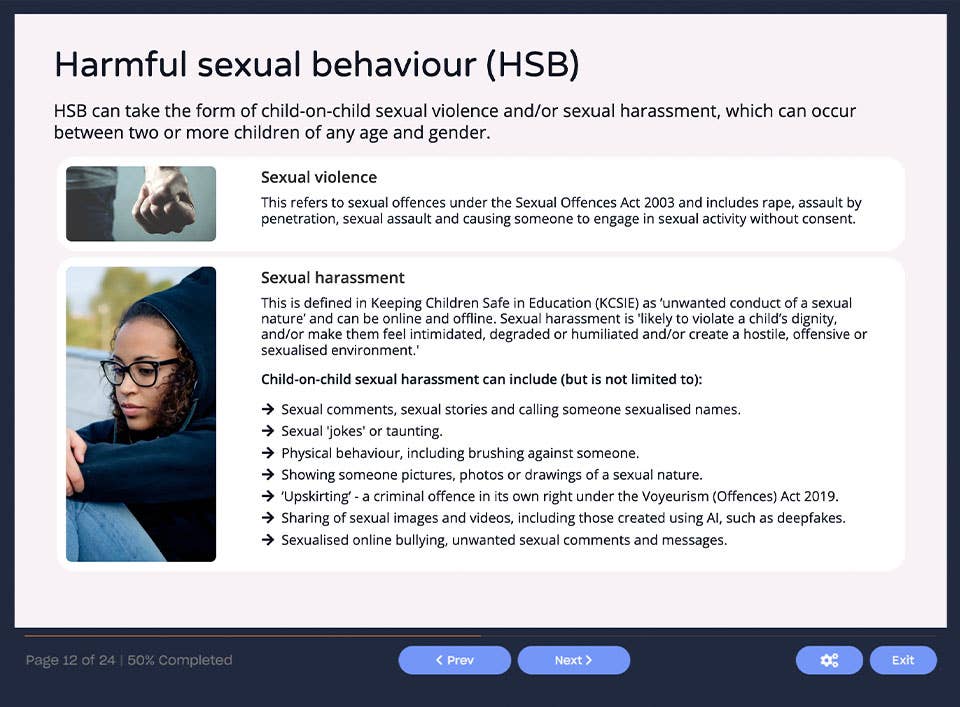Screen dimensions: 960x707
Task: Click the 'Sexual harassment' subheading
Action: pos(332,277)
